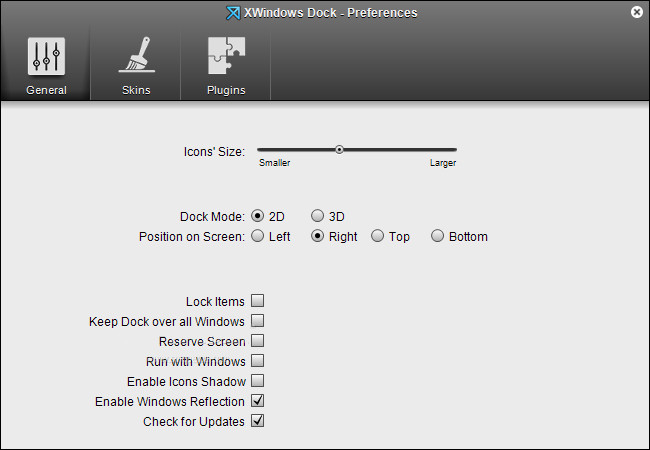
Task: Close the Preferences window
Action: (637, 12)
